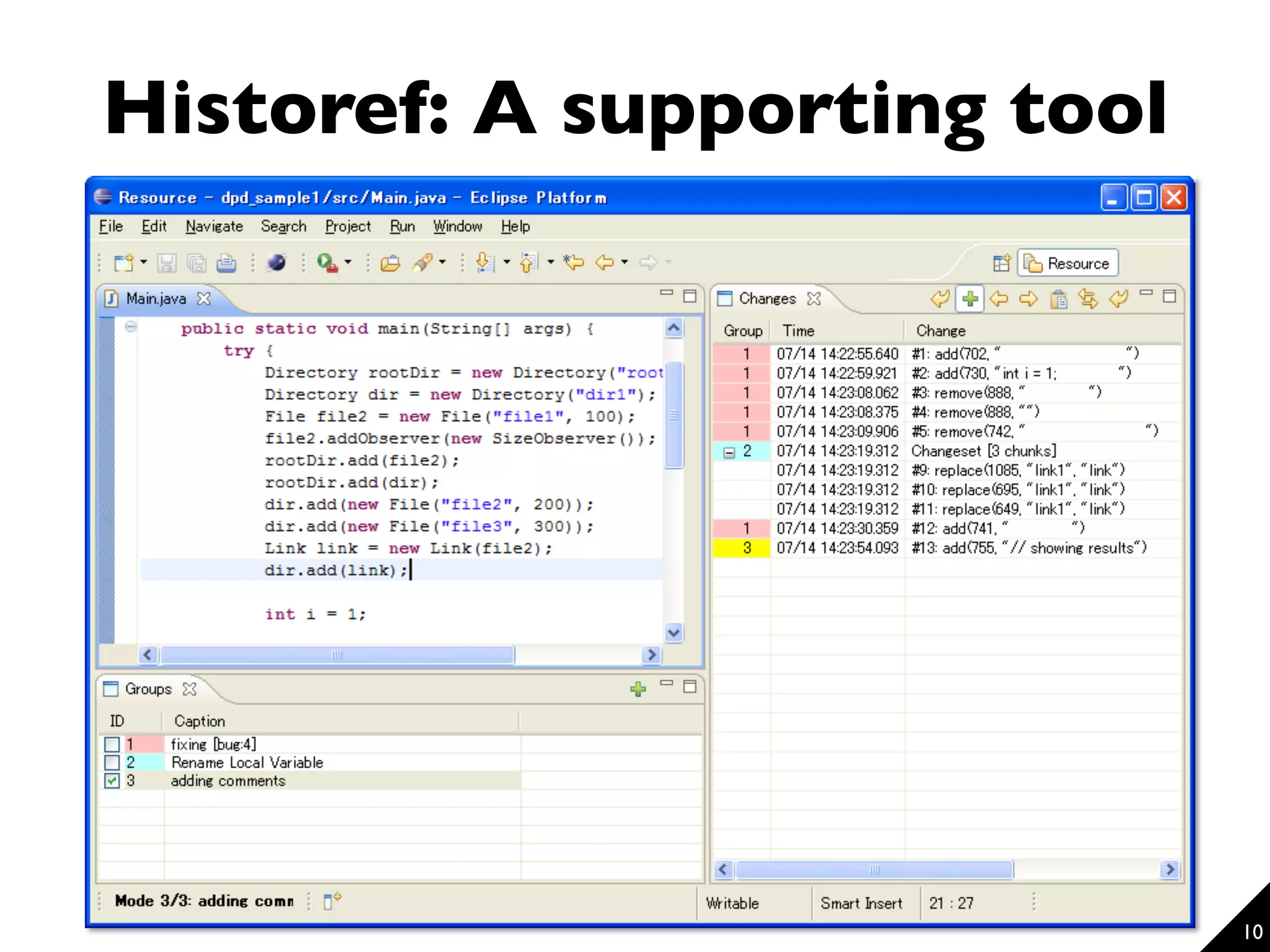1270x952 pixels.
Task: Open the Edit menu
Action: tap(154, 226)
